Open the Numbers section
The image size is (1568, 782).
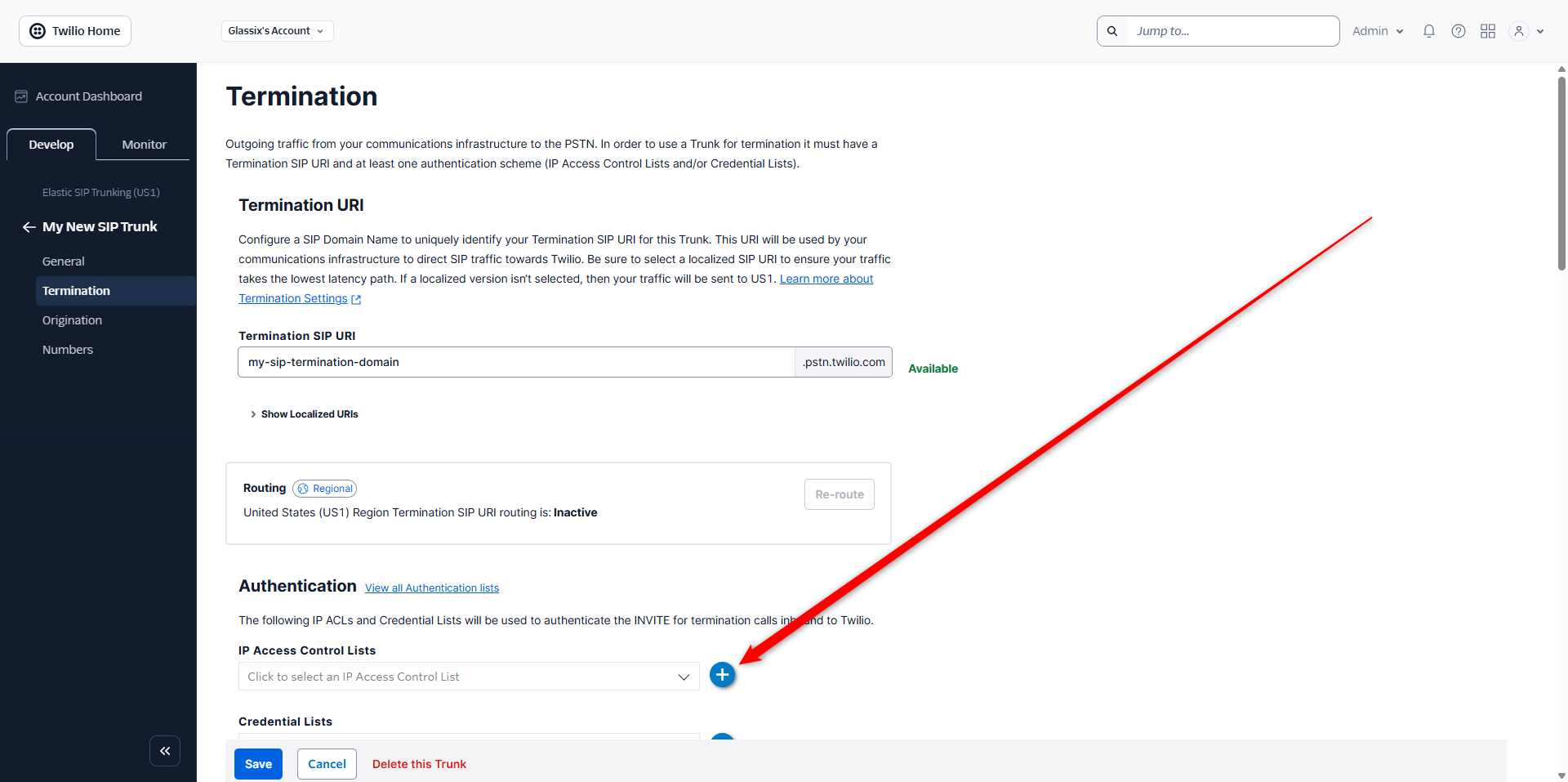tap(68, 350)
